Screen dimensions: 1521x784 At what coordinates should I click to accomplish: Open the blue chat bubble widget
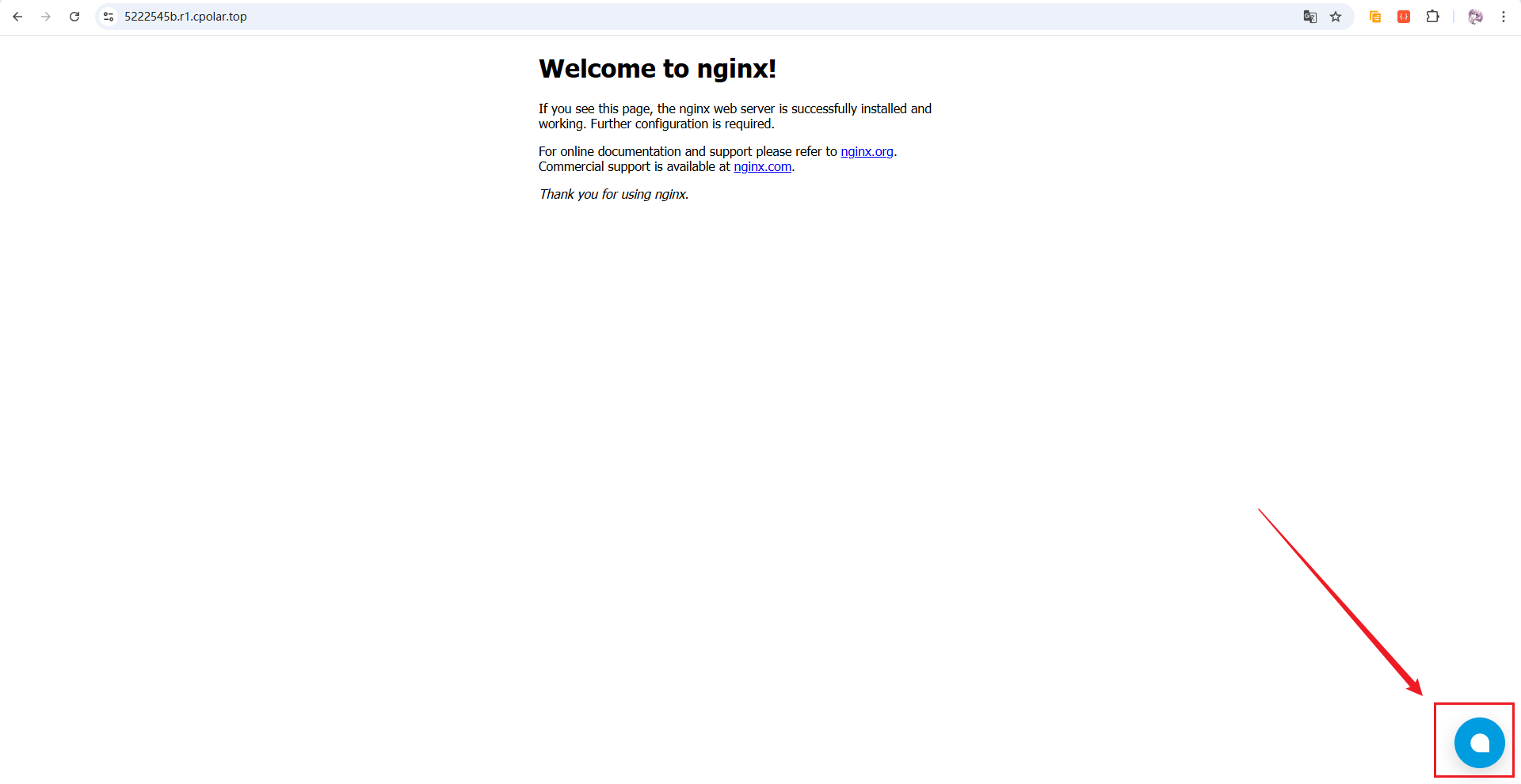pos(1479,743)
